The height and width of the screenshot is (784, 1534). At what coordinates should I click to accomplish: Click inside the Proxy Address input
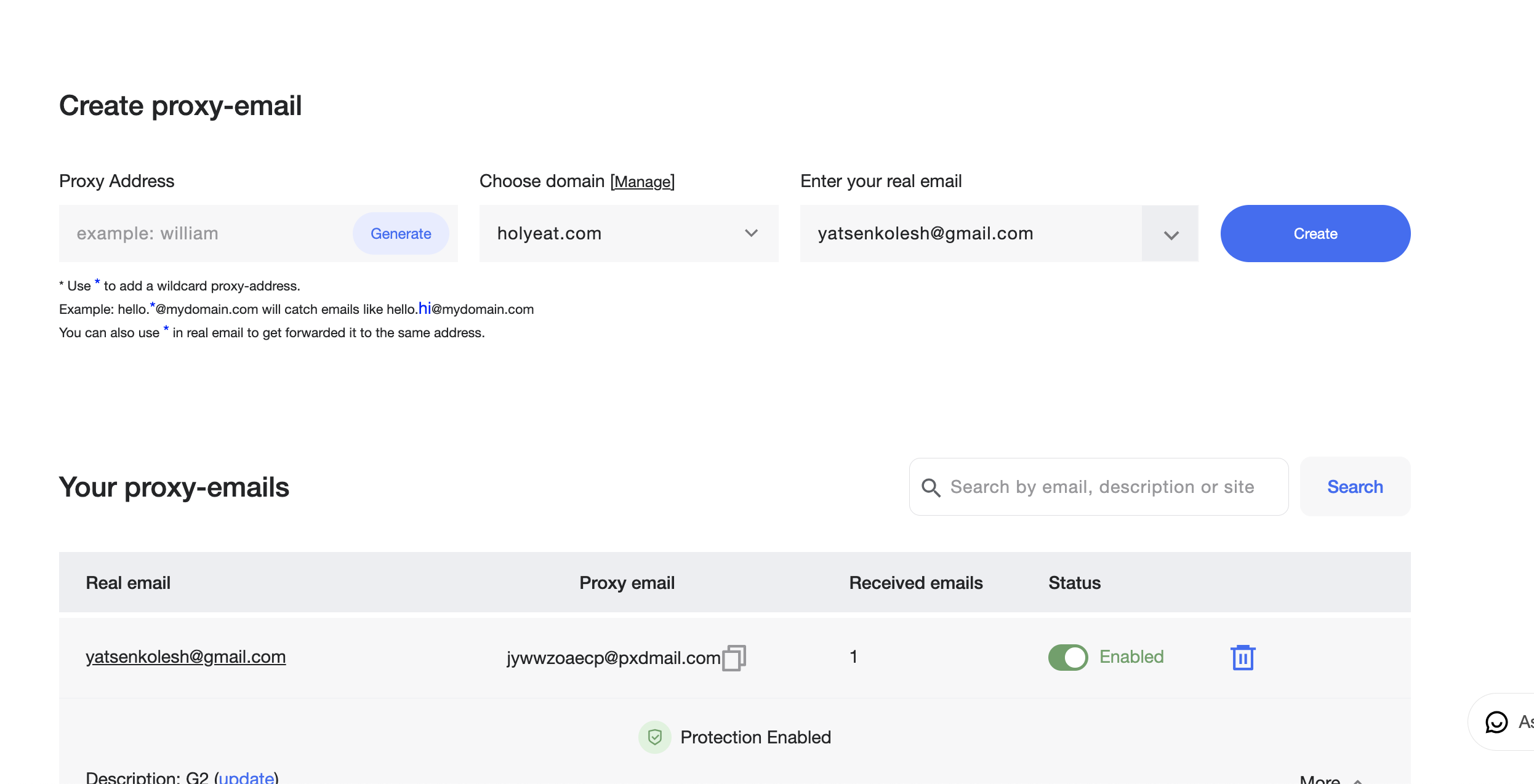click(x=203, y=233)
